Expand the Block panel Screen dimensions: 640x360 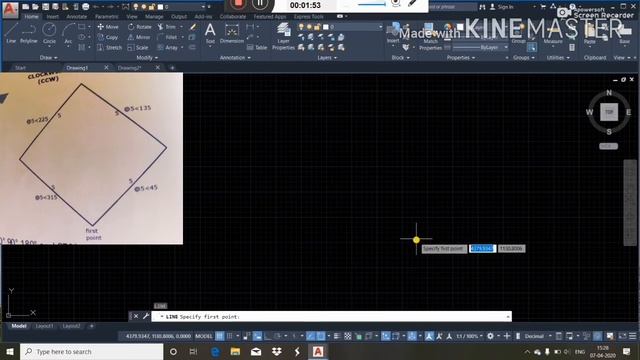[x=400, y=58]
